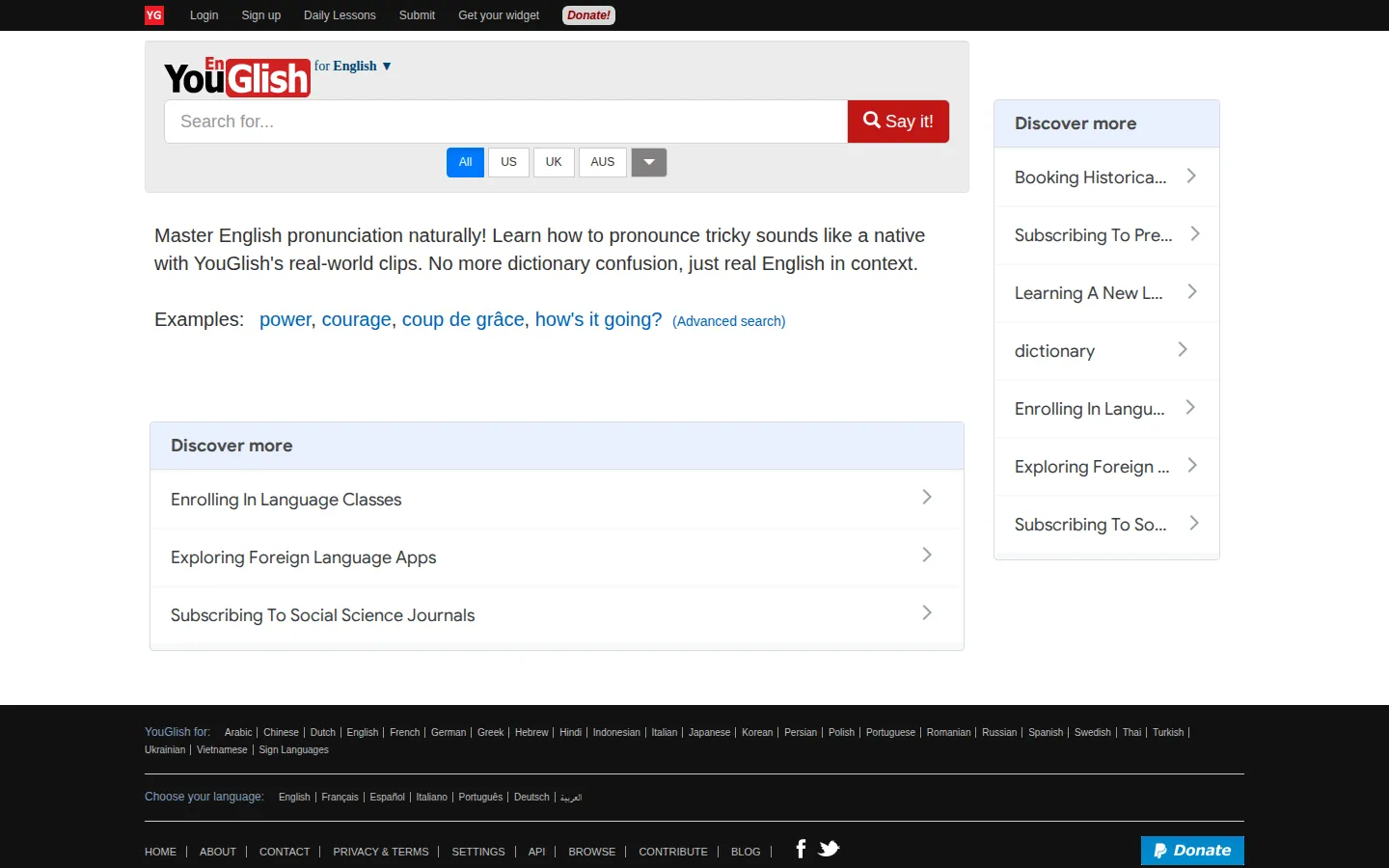1389x868 pixels.
Task: Open the Twitter bird icon in footer
Action: click(829, 849)
